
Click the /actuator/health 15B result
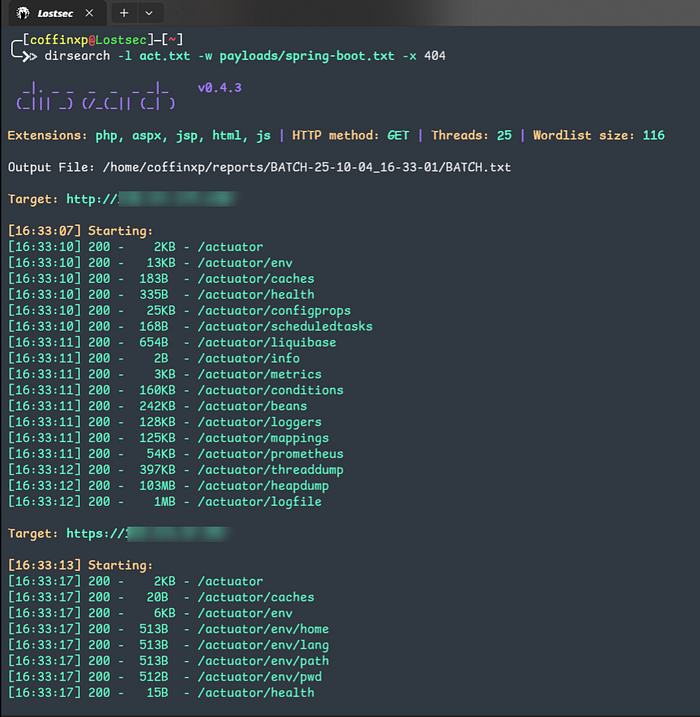click(x=161, y=693)
